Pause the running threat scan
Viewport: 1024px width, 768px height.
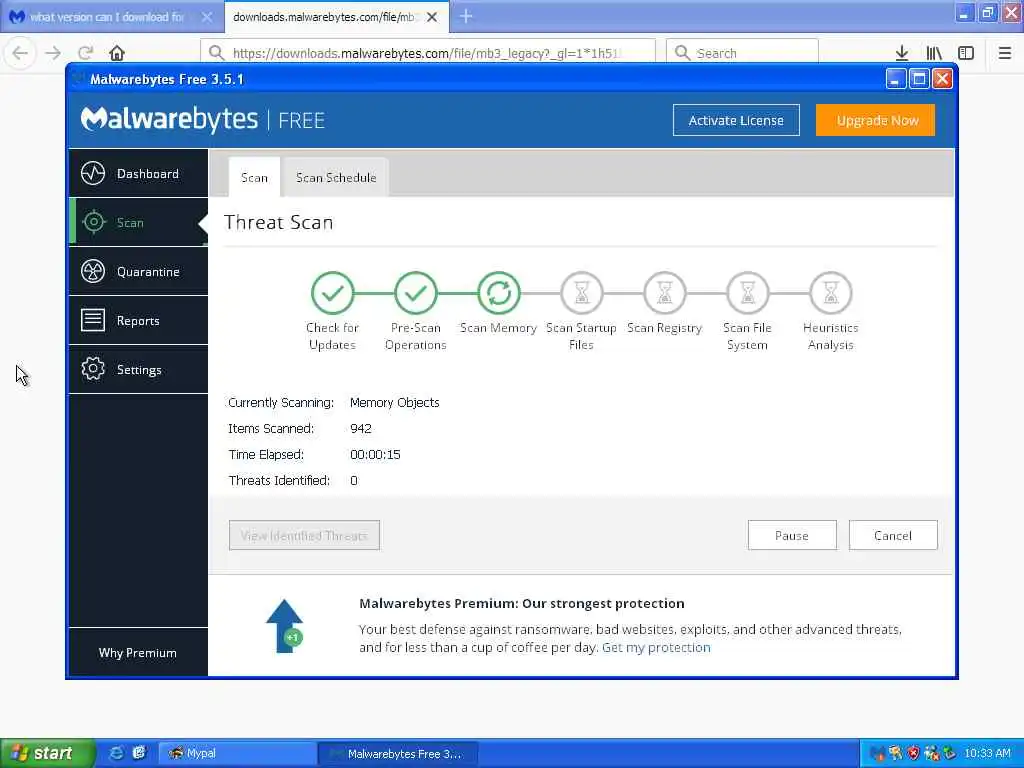pyautogui.click(x=792, y=535)
